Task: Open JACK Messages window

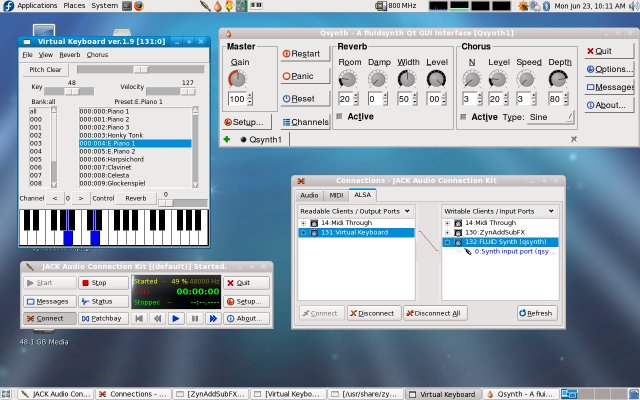Action: click(49, 301)
